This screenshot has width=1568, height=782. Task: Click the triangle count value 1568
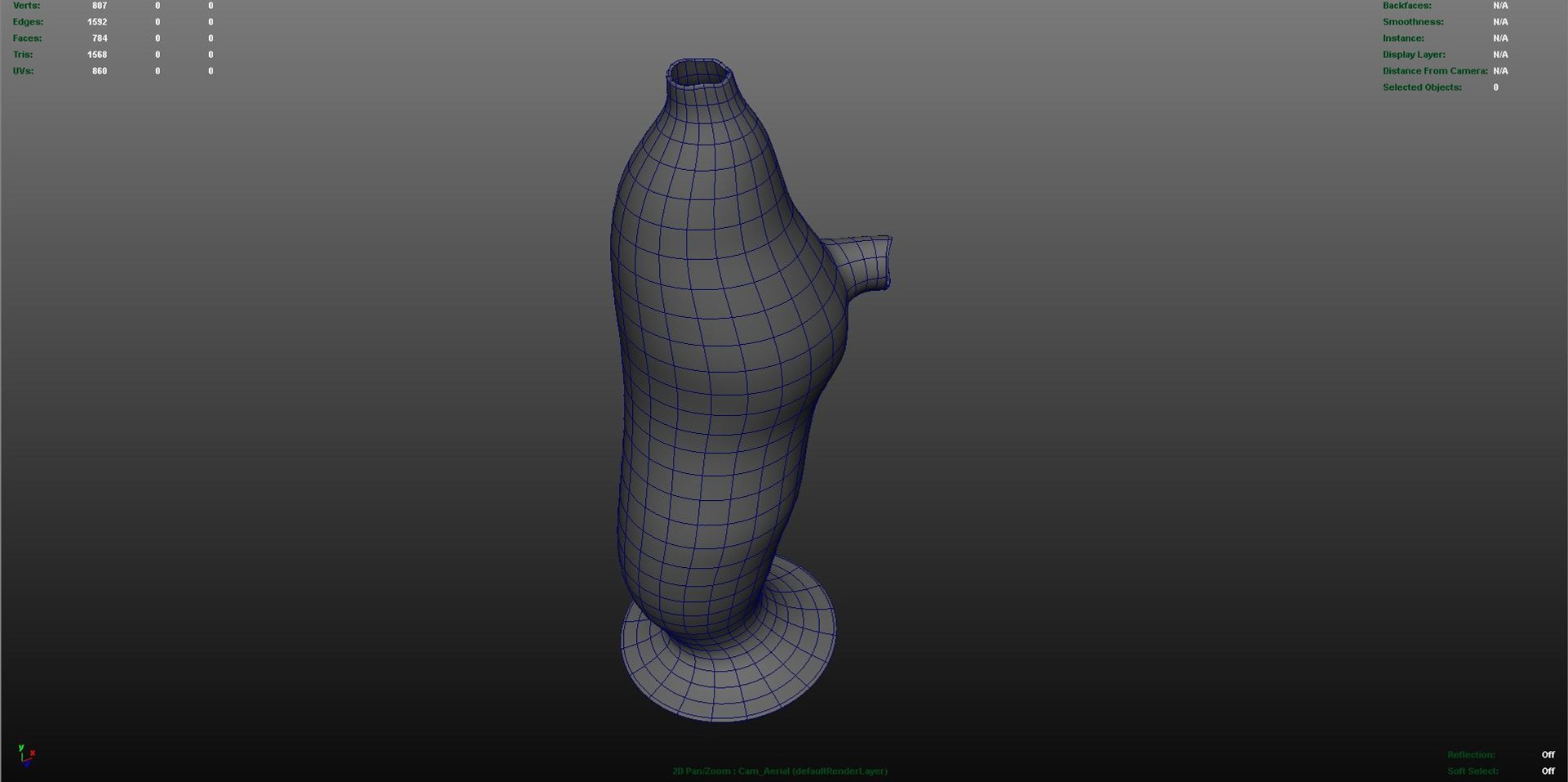97,55
